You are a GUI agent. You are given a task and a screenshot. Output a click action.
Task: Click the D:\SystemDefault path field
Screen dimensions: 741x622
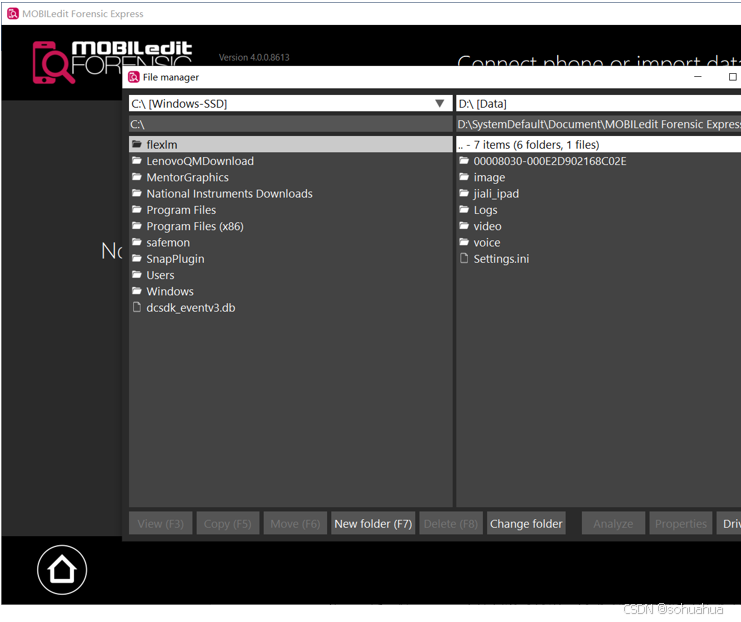click(598, 124)
